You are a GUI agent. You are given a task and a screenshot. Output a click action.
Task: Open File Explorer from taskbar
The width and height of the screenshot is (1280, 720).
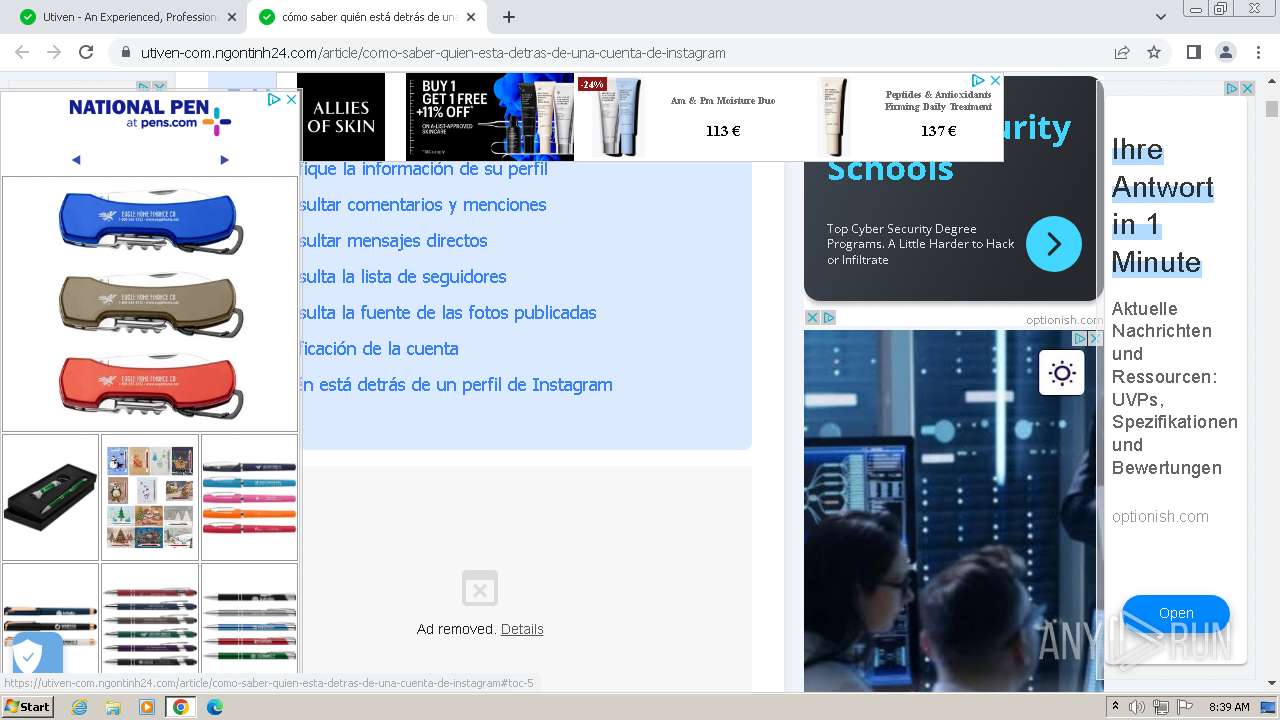113,707
